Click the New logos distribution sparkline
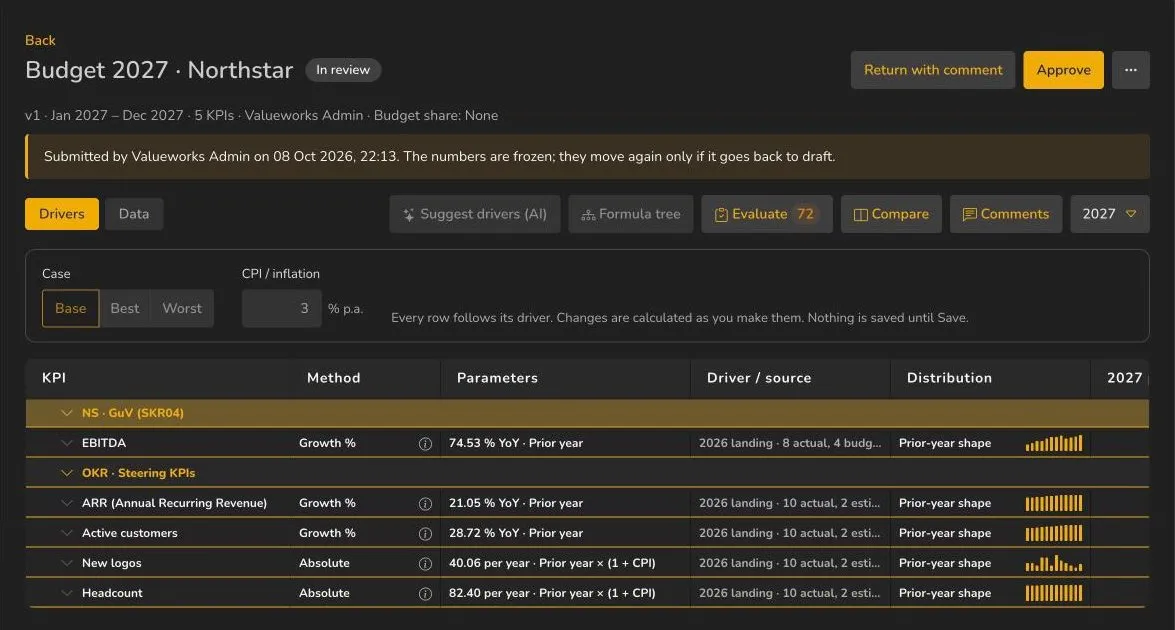1175x630 pixels. click(1054, 563)
